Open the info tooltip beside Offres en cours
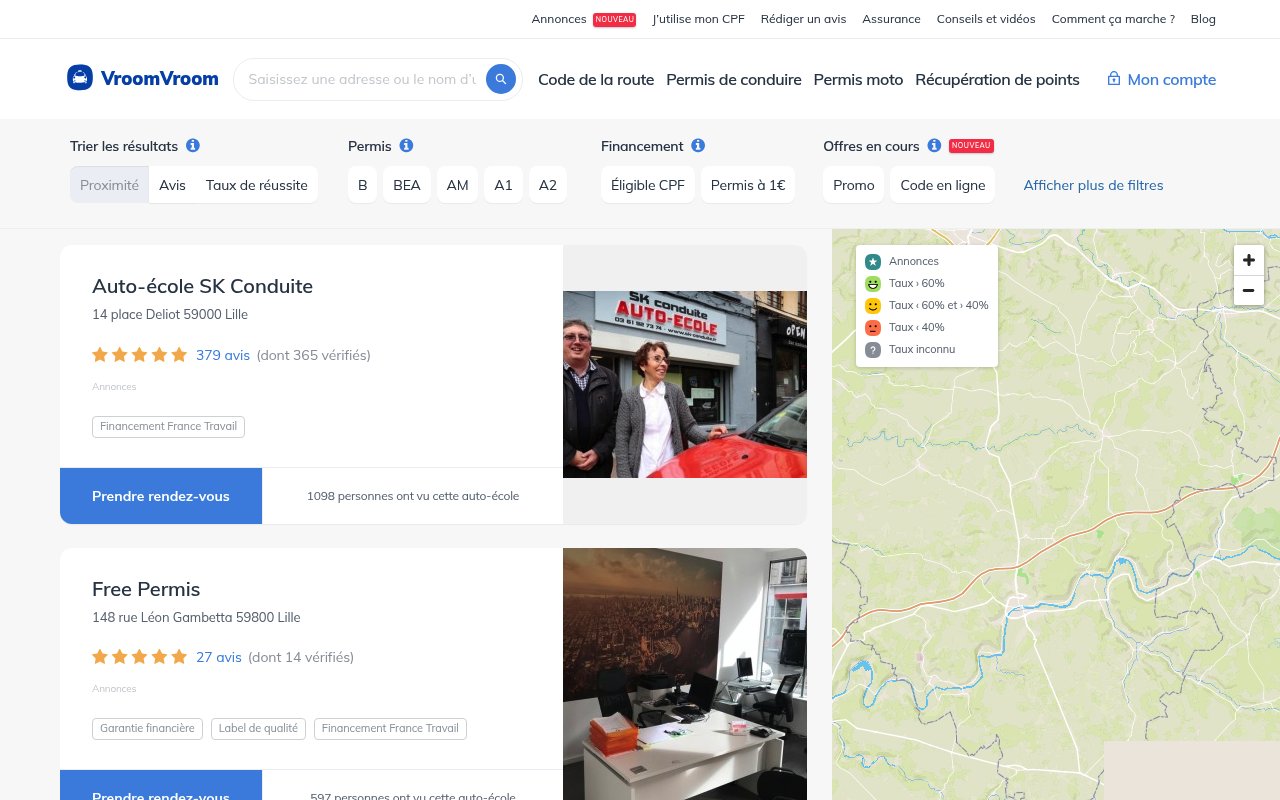 tap(933, 145)
